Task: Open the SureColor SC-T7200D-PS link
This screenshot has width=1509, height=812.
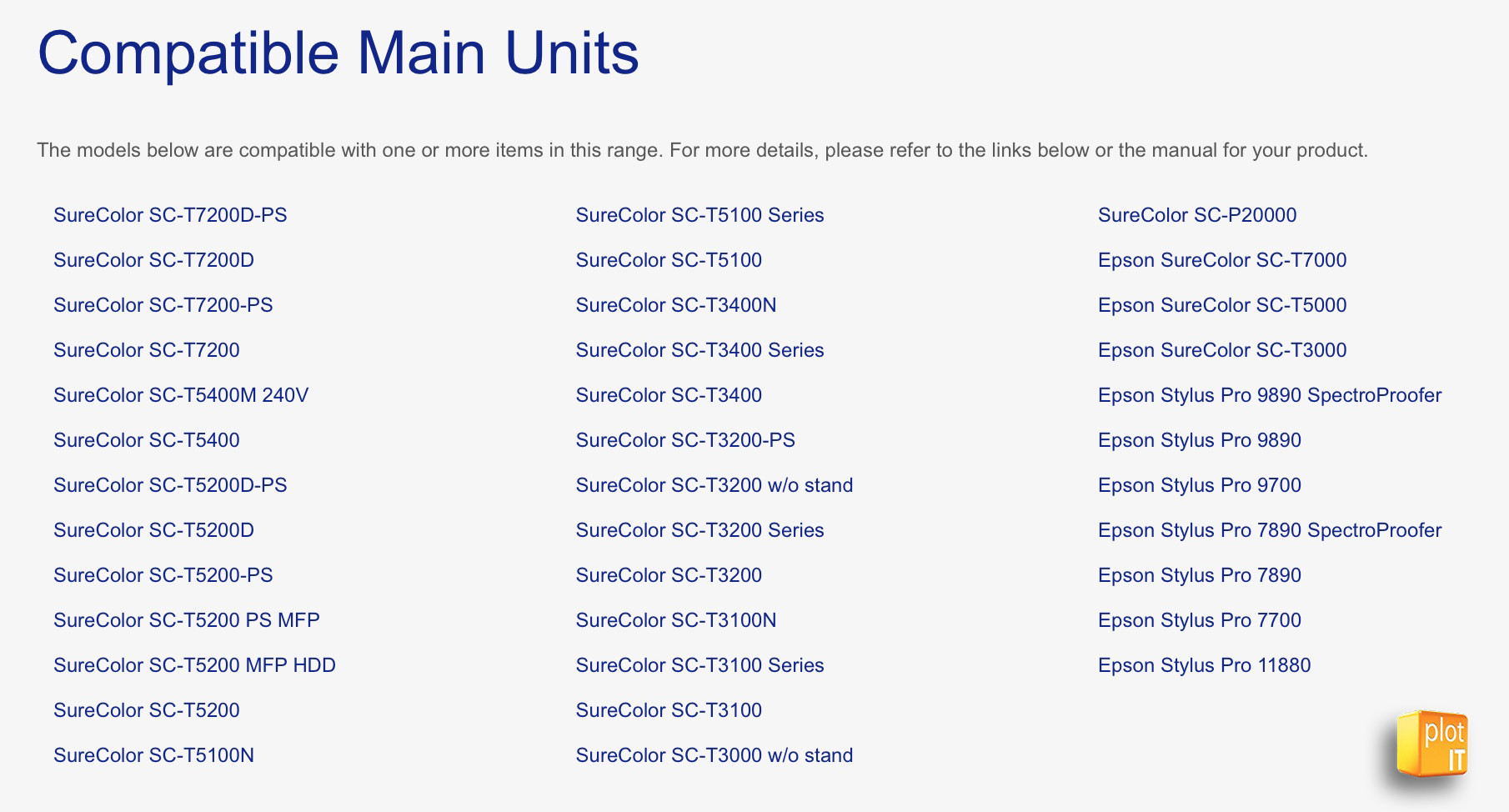Action: point(170,215)
